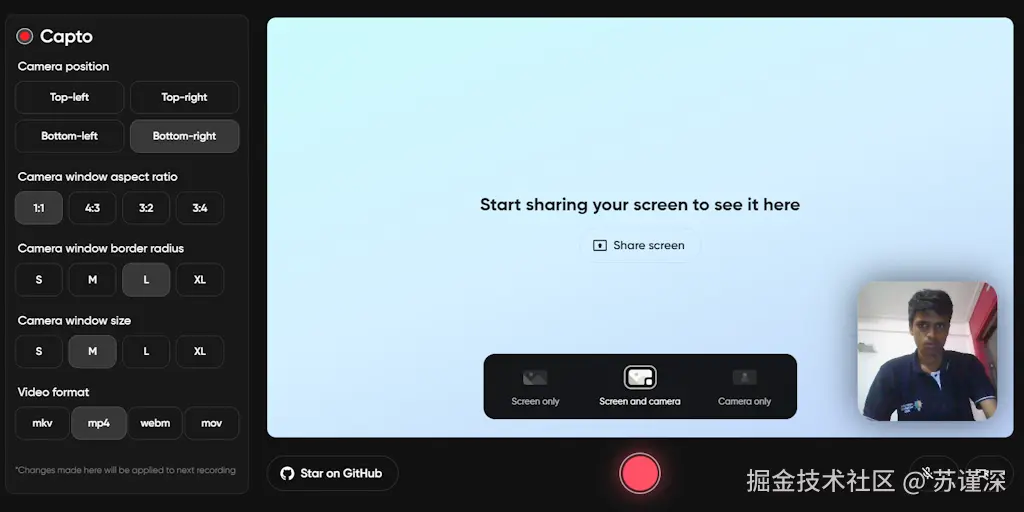The width and height of the screenshot is (1024, 512).
Task: Choose webm video format
Action: click(x=155, y=423)
